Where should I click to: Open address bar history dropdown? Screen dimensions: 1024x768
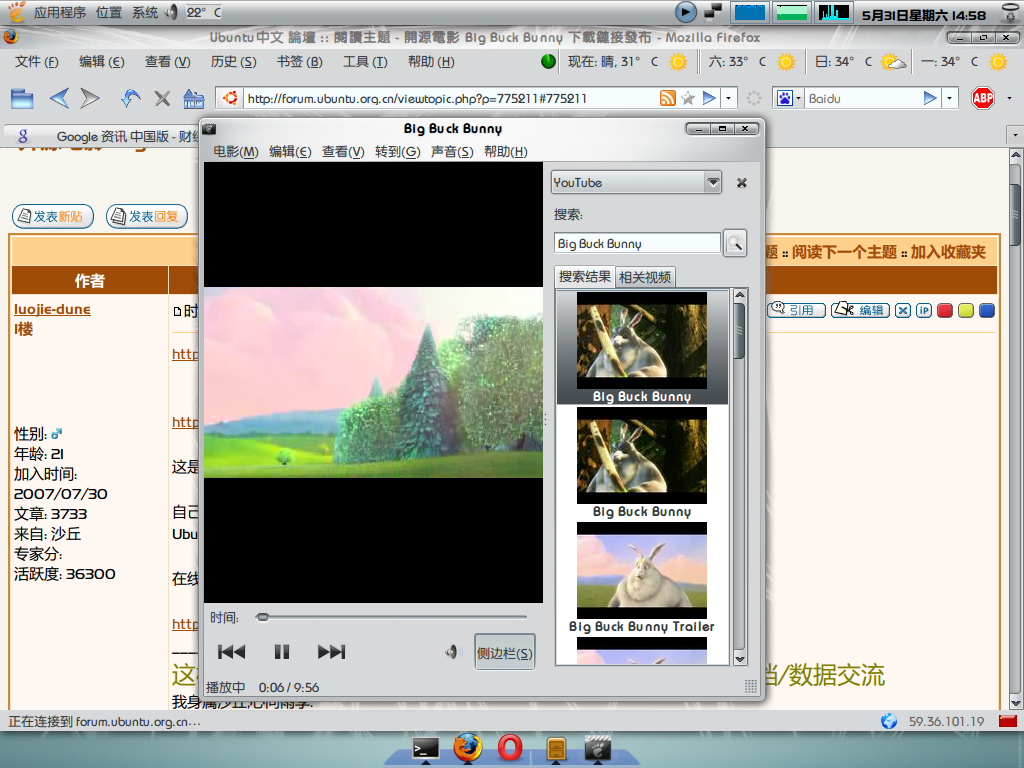point(728,99)
